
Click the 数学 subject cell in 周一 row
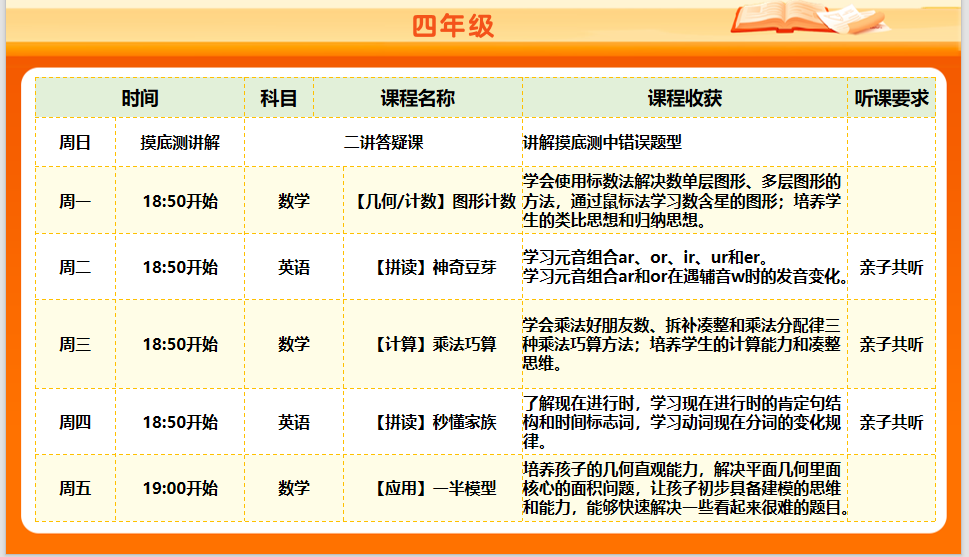coord(294,201)
